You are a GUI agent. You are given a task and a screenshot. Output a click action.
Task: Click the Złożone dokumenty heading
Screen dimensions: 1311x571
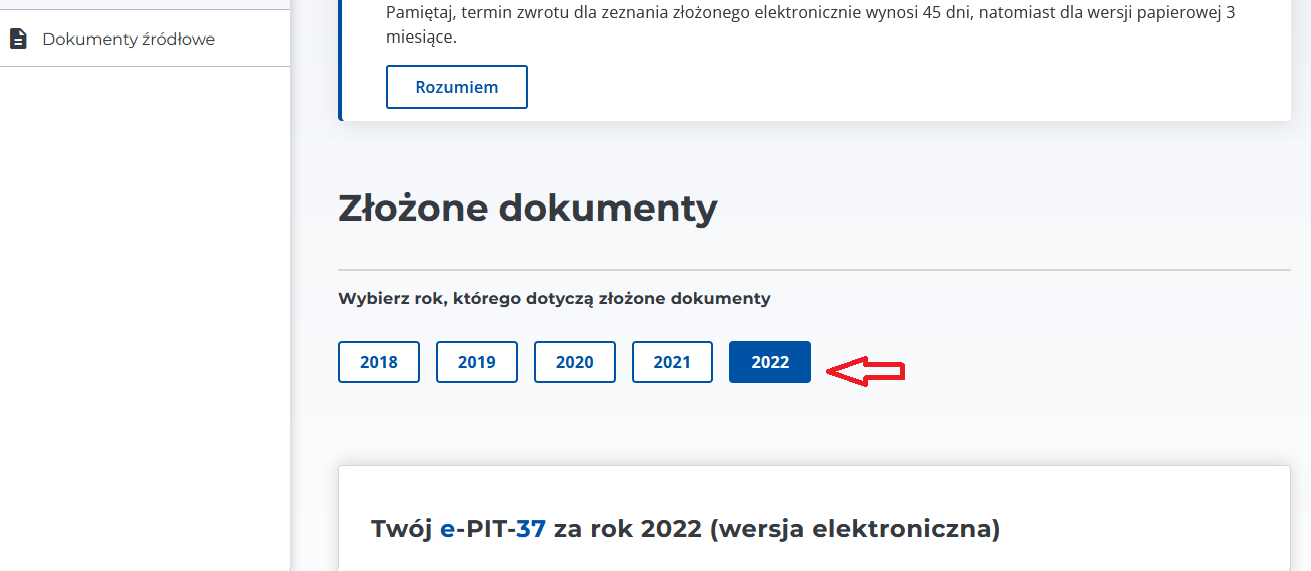click(x=528, y=208)
